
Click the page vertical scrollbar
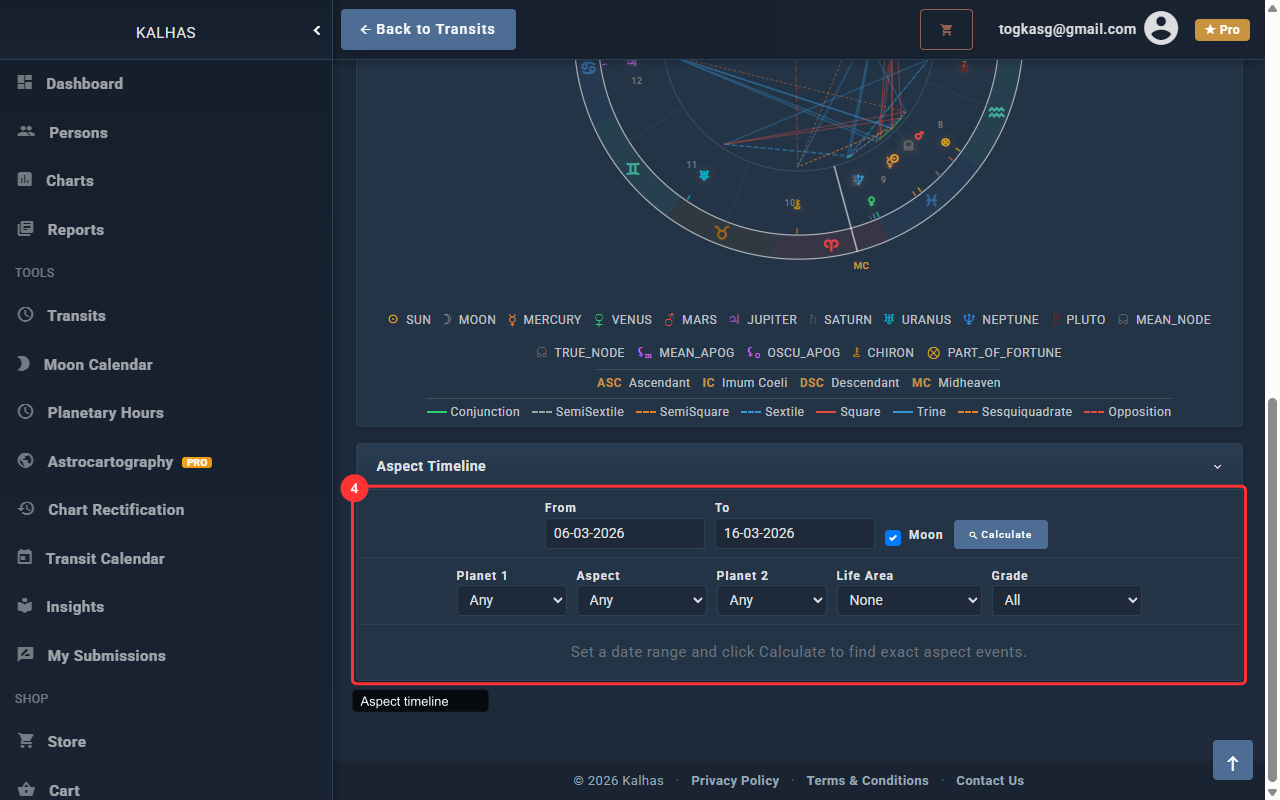(1272, 590)
